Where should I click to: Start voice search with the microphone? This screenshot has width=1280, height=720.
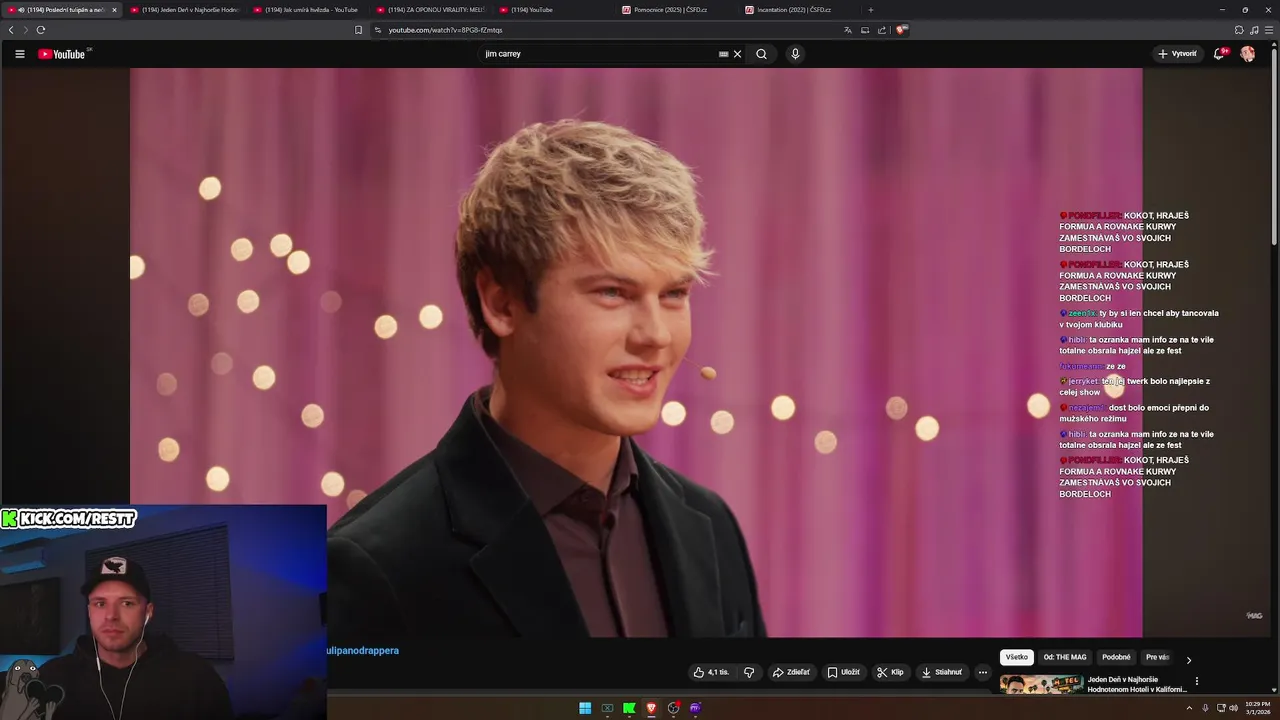[795, 54]
